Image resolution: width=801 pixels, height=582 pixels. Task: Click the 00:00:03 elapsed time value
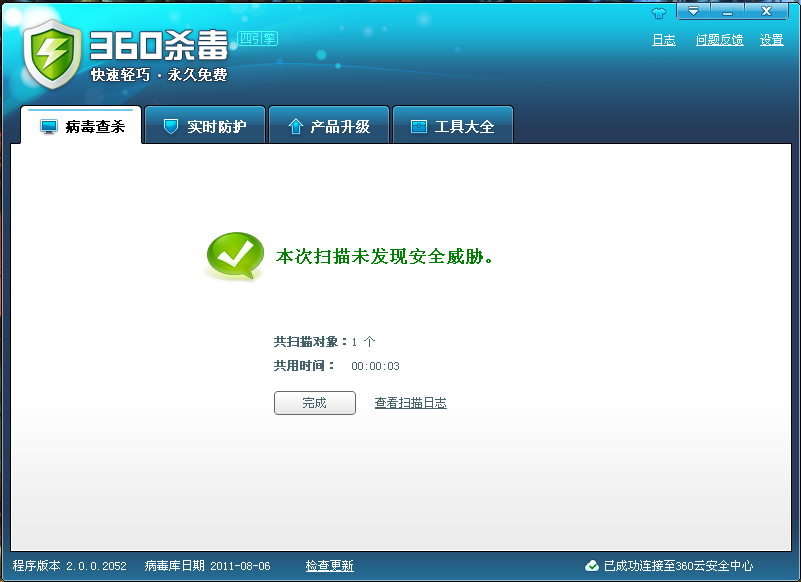pos(375,366)
